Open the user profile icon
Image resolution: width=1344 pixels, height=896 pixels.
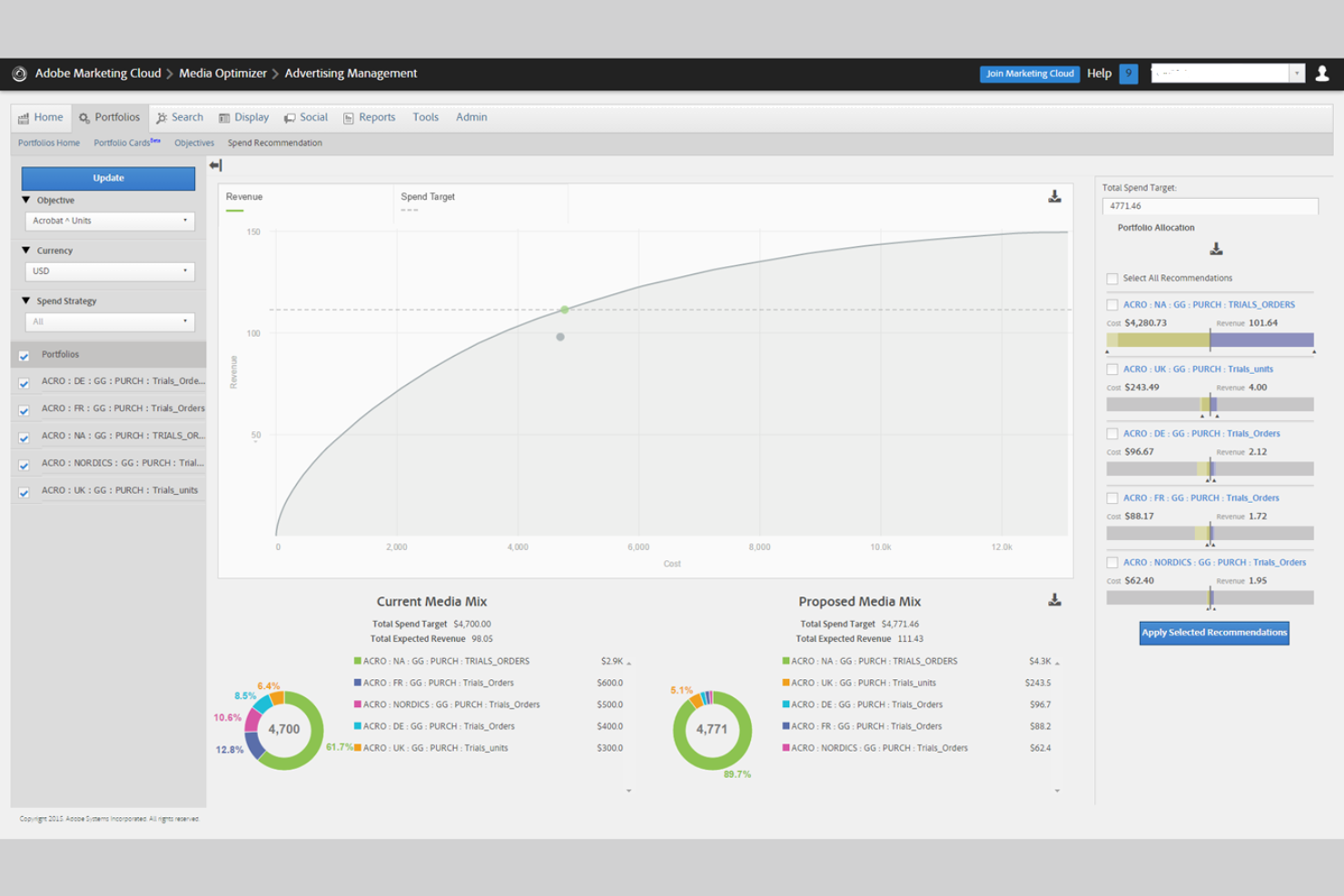click(x=1322, y=74)
